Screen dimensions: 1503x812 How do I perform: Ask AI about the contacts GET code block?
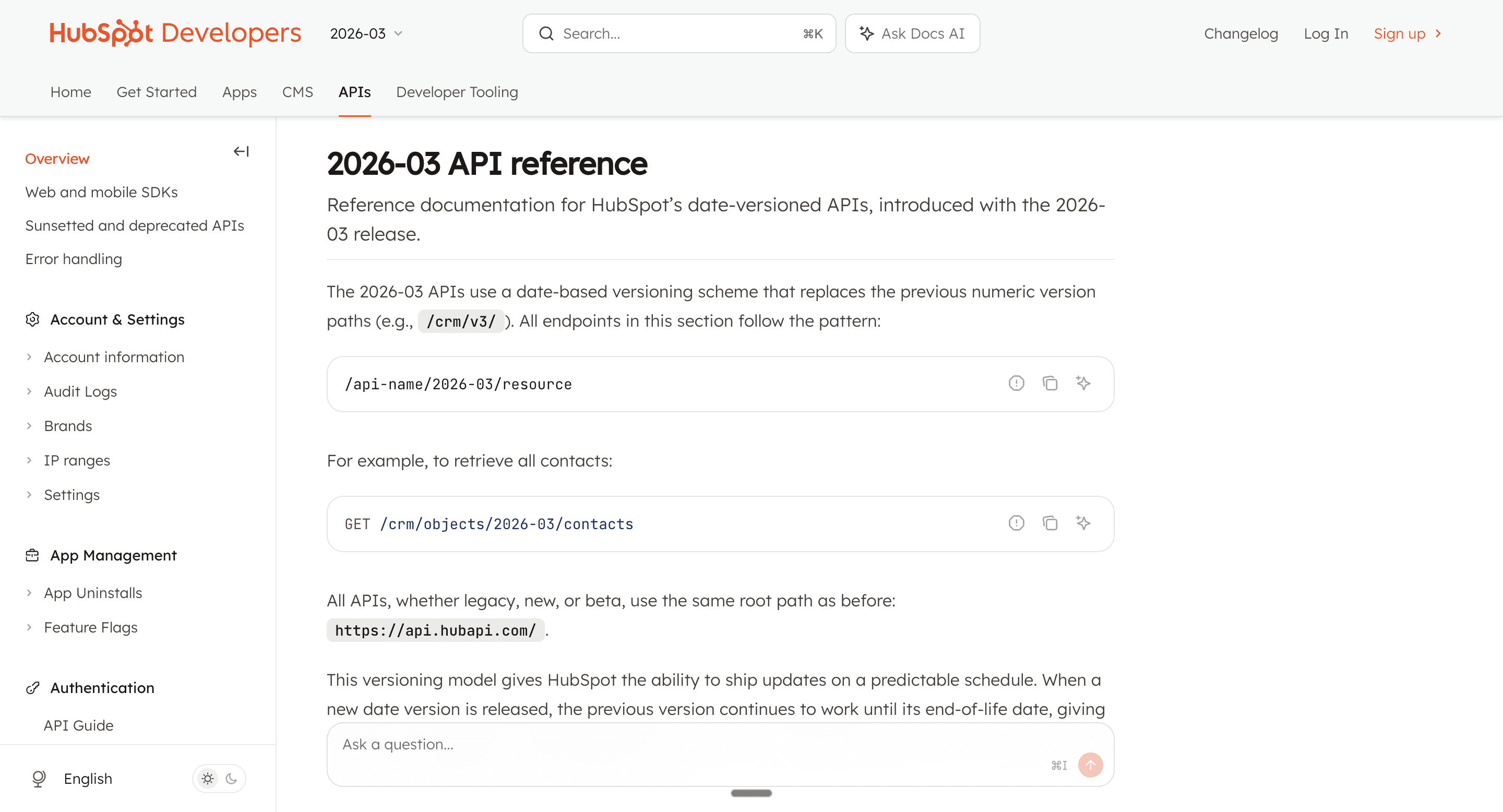tap(1083, 523)
